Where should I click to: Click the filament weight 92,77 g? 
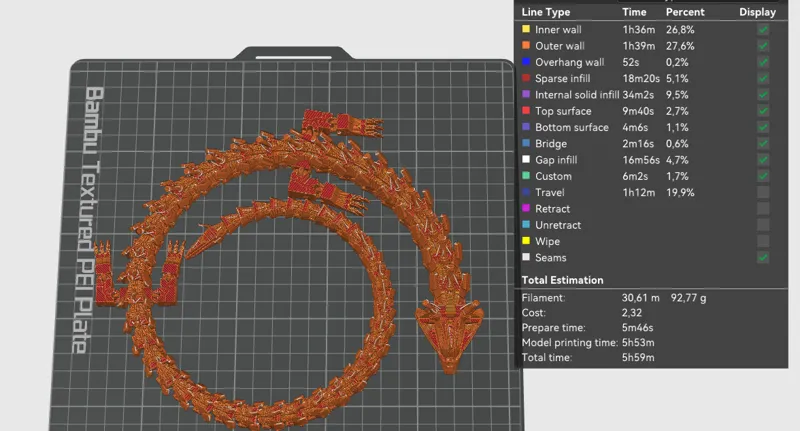[x=688, y=298]
